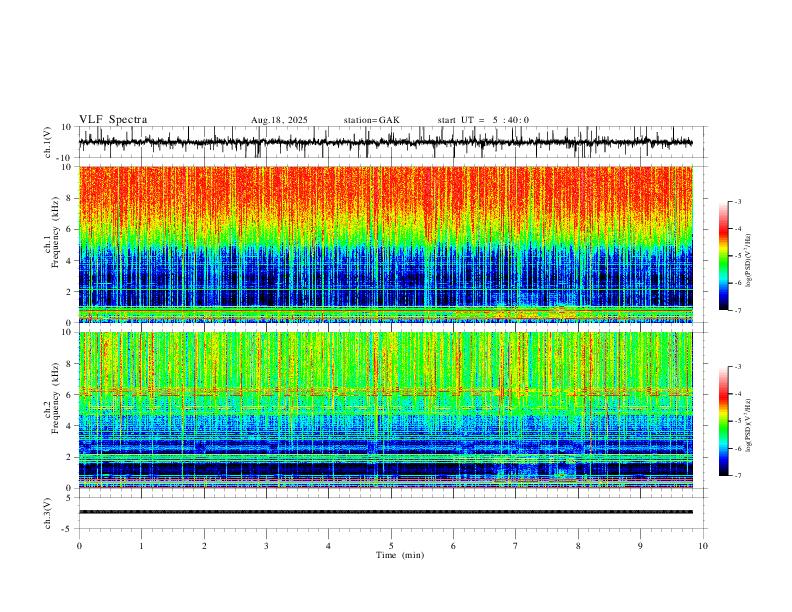Select the "ch.1(V)" waveform axis label
The width and height of the screenshot is (792, 612).
point(48,142)
